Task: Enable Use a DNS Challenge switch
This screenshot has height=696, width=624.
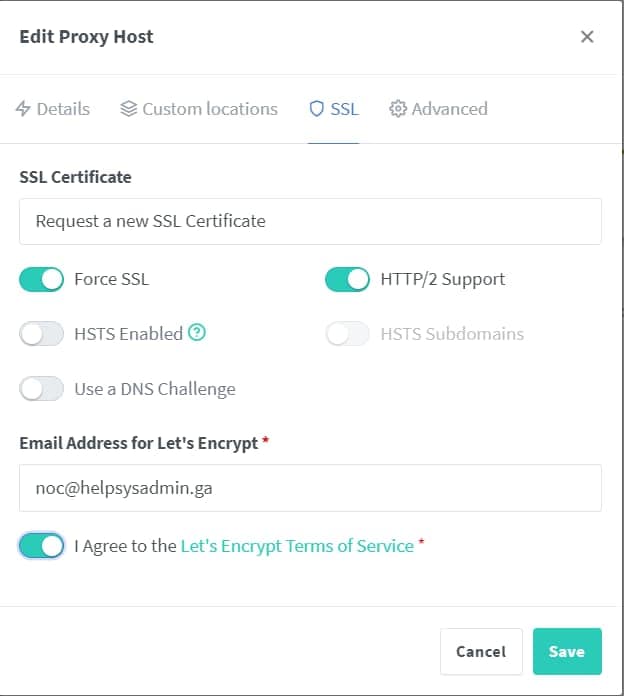Action: point(42,389)
